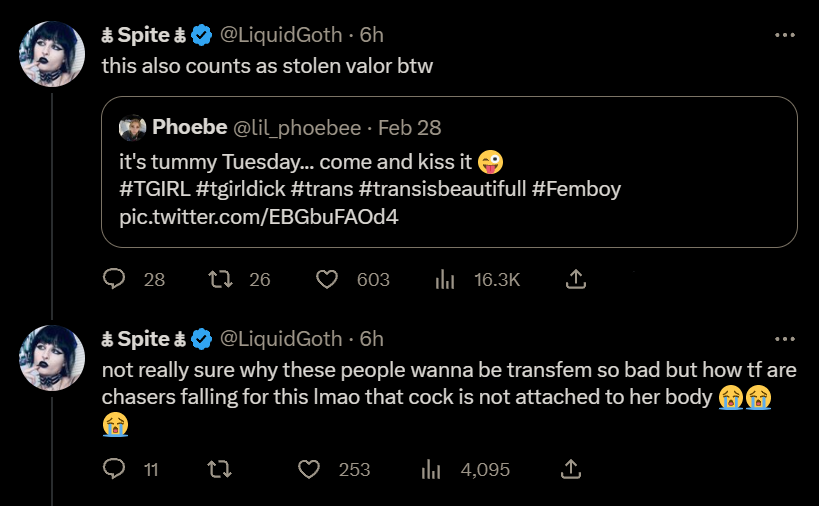Open @LiquidGoth handle on first tweet
This screenshot has height=506, width=819.
[281, 35]
